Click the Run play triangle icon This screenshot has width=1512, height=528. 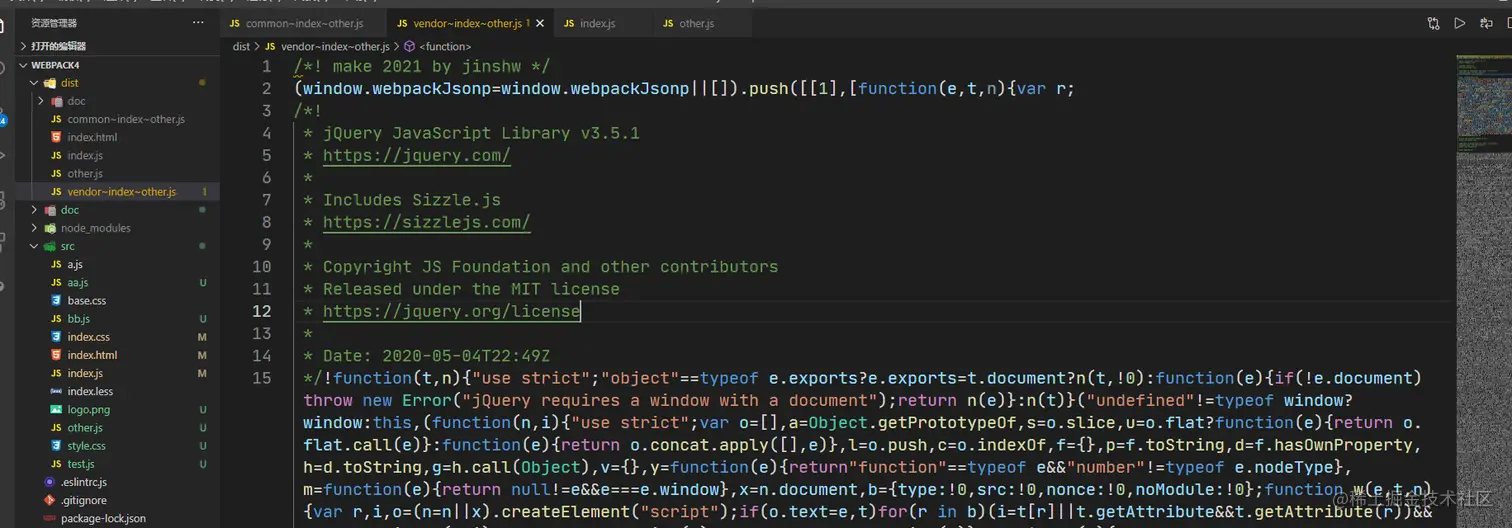coord(1459,23)
